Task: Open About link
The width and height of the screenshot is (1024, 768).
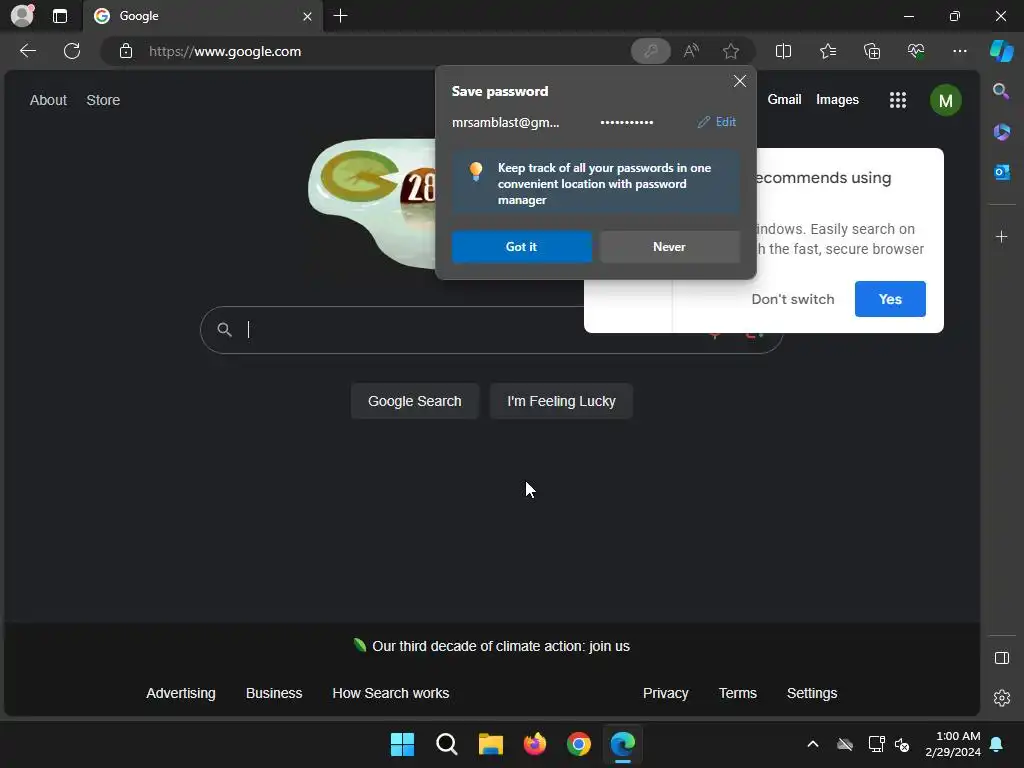Action: tap(48, 100)
